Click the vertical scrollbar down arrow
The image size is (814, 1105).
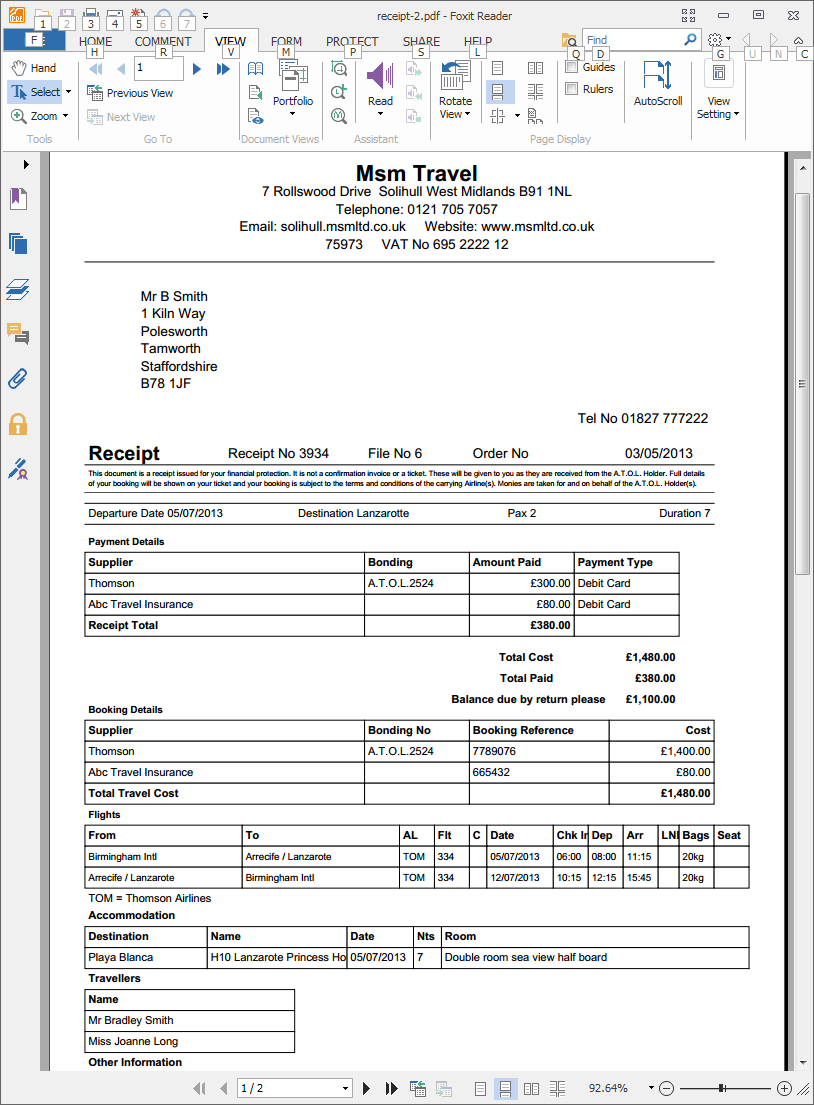tap(802, 1063)
